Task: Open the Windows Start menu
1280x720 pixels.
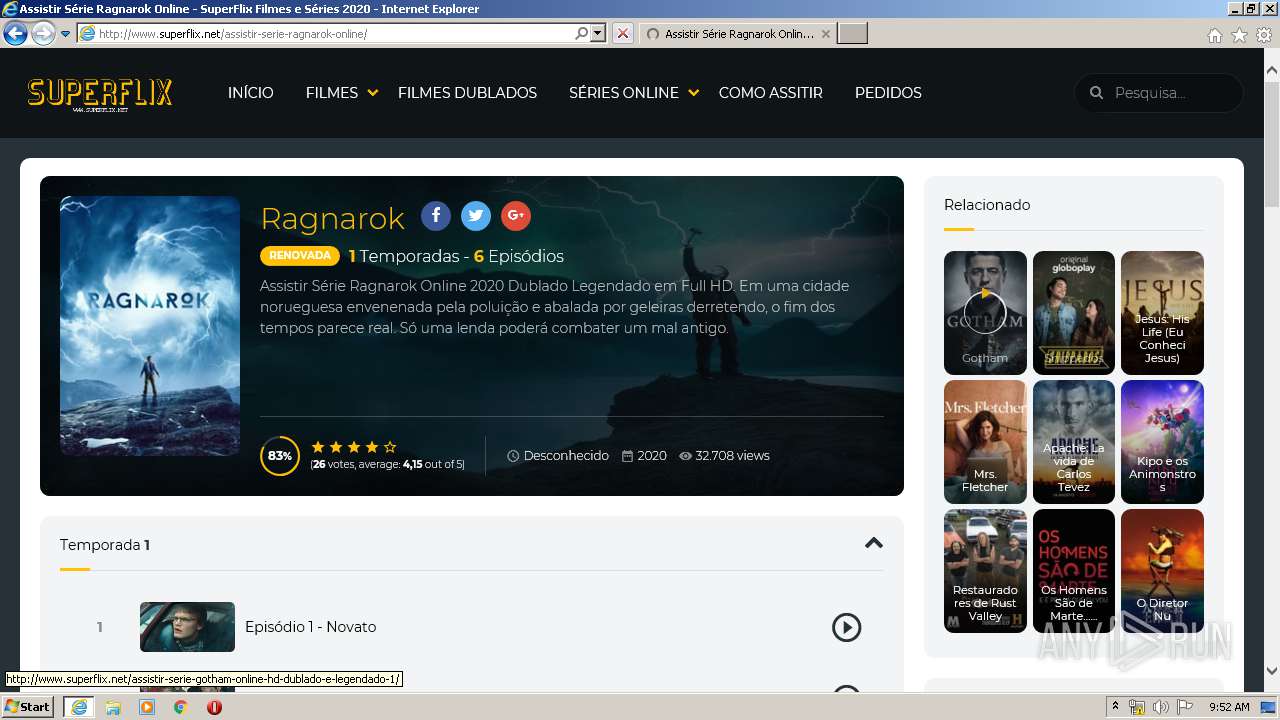Action: click(x=28, y=707)
